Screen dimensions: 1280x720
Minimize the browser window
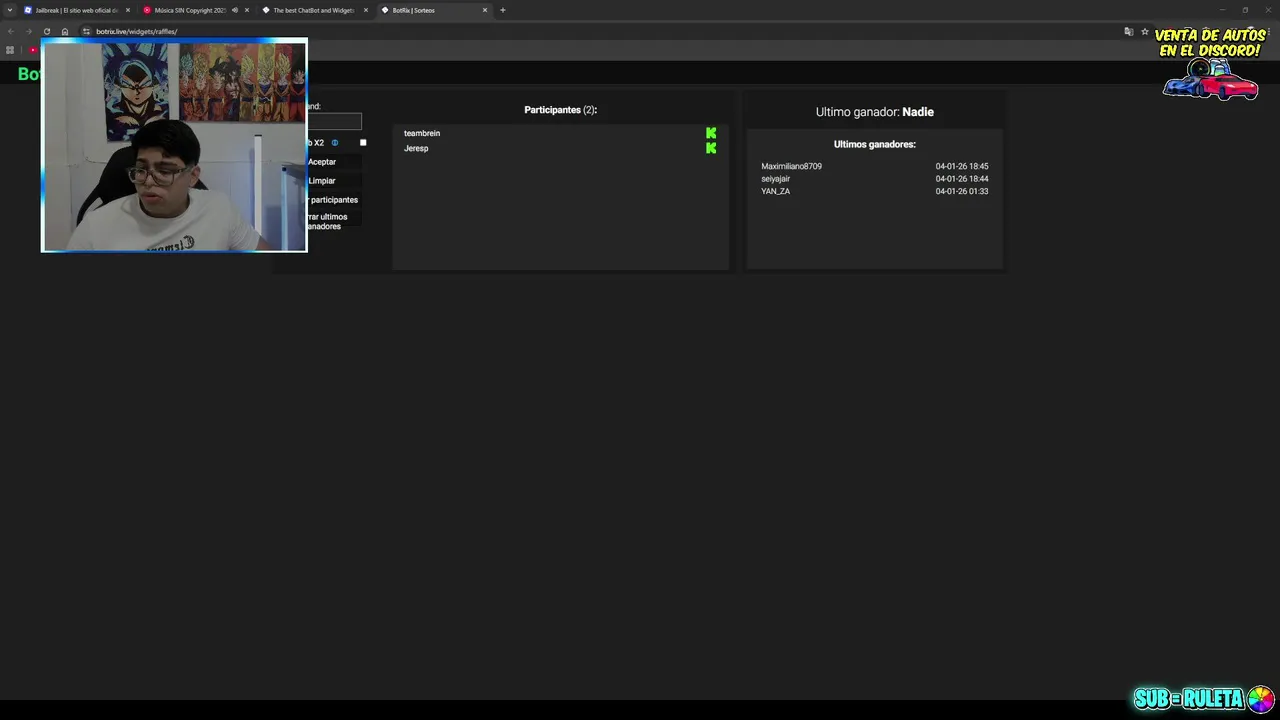coord(1222,10)
